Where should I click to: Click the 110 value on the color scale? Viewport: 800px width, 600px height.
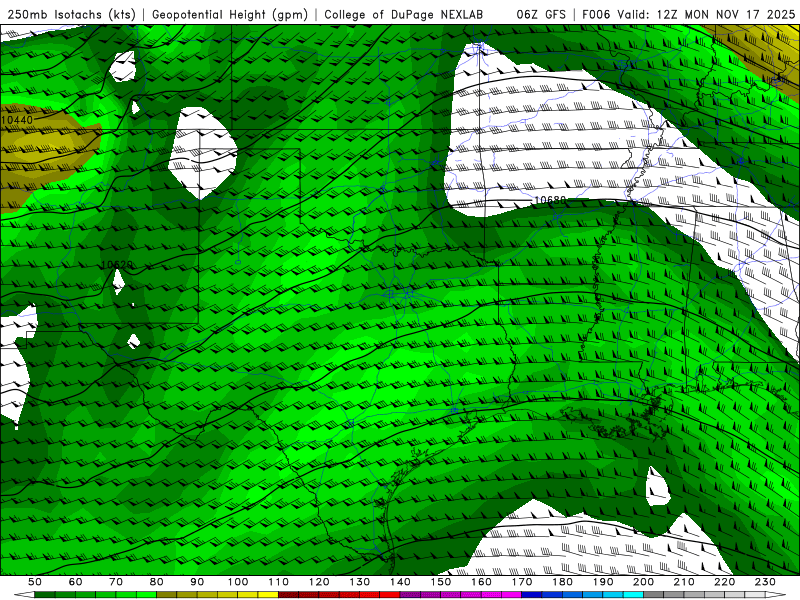pyautogui.click(x=278, y=582)
